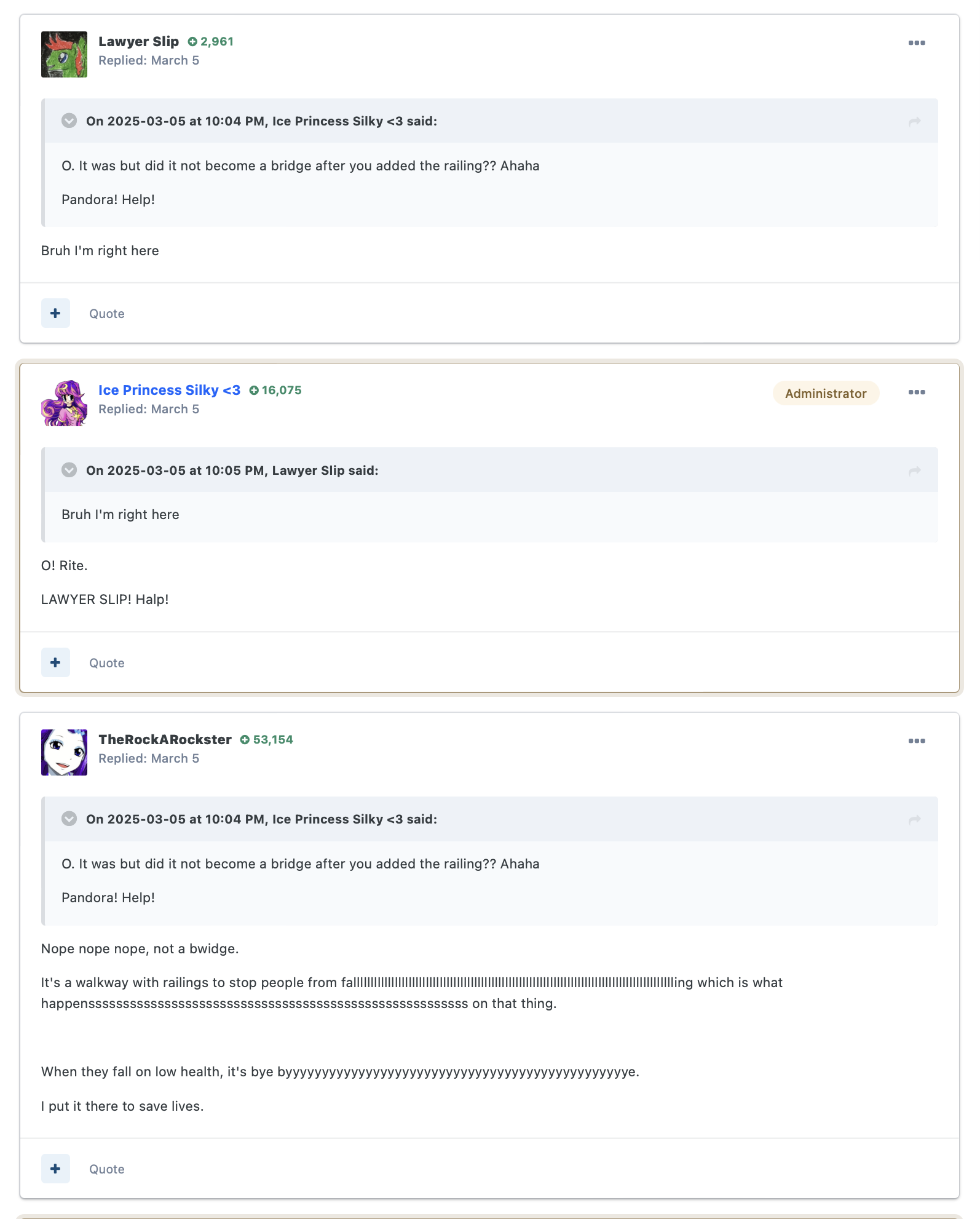Image resolution: width=980 pixels, height=1219 pixels.
Task: Click the Administrator badge
Action: click(x=826, y=394)
